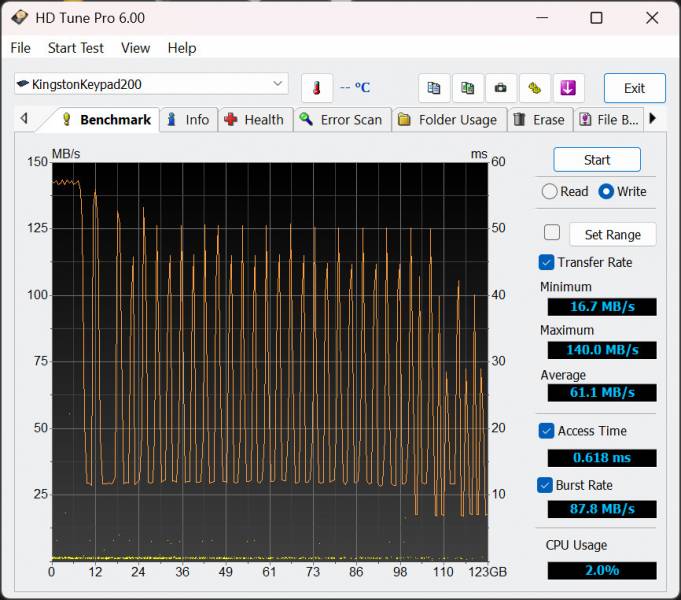Switch to the Folder Usage tab
Screen dimensions: 681x600
click(x=450, y=119)
